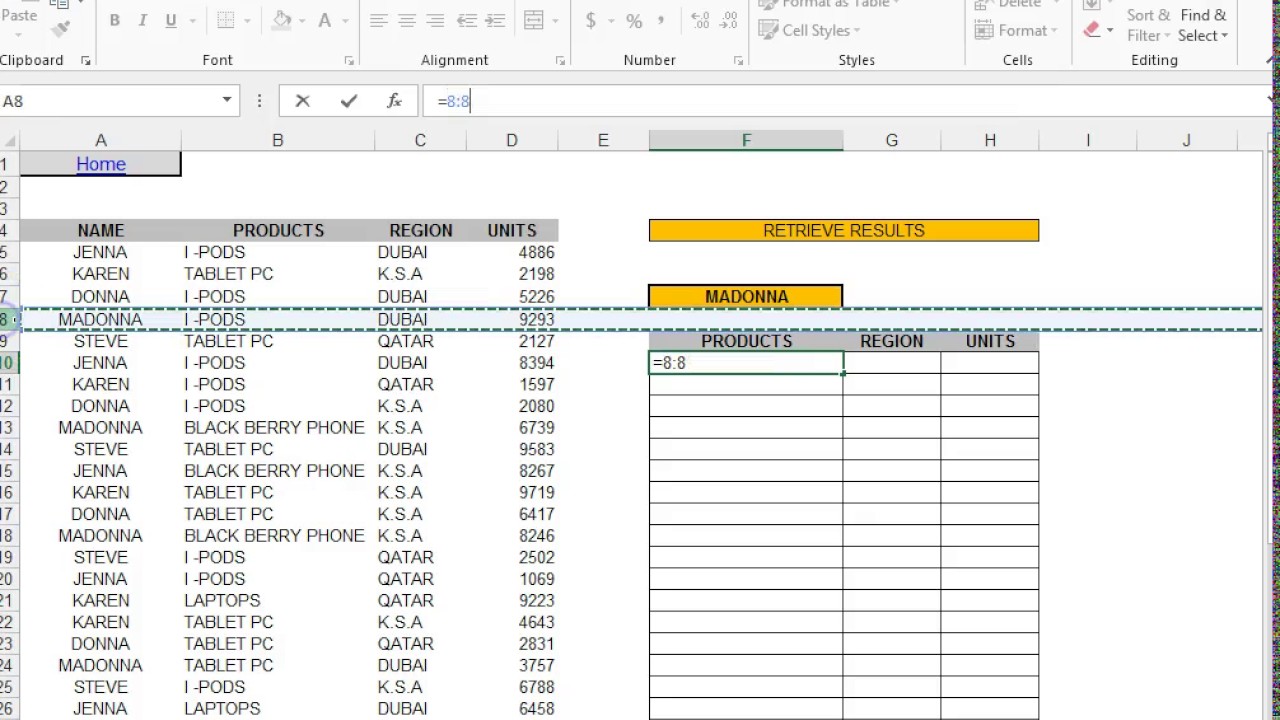Toggle italic formatting

pos(143,21)
